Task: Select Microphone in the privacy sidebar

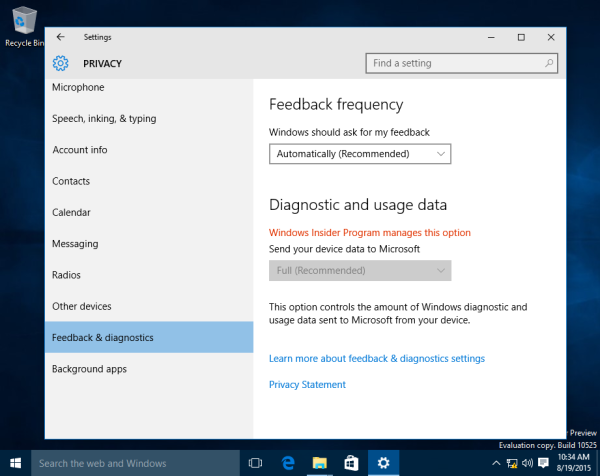Action: [x=149, y=87]
